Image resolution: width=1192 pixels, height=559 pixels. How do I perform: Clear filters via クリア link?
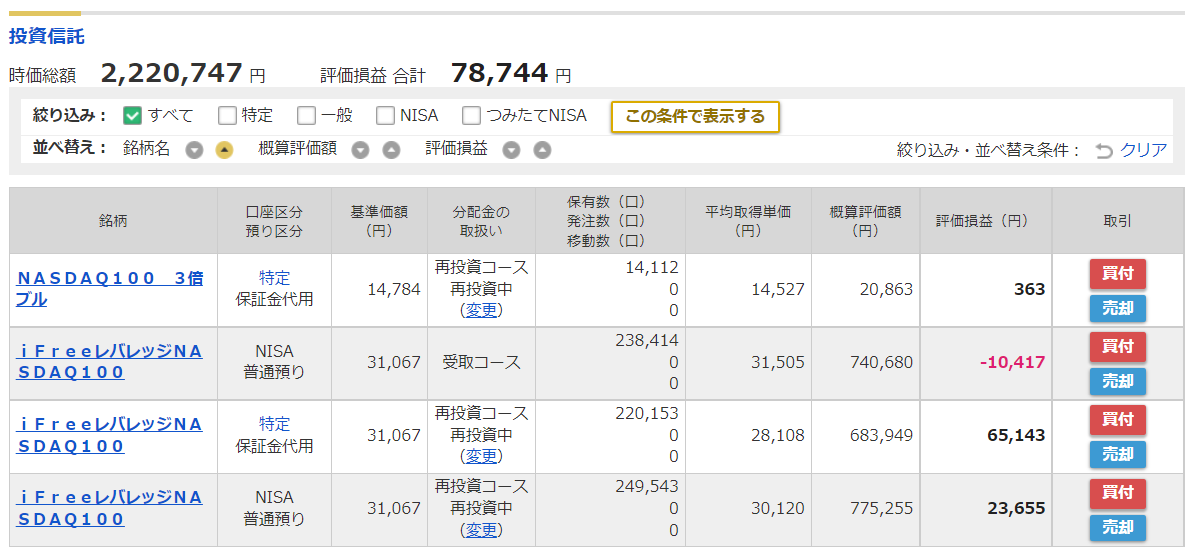point(1143,150)
